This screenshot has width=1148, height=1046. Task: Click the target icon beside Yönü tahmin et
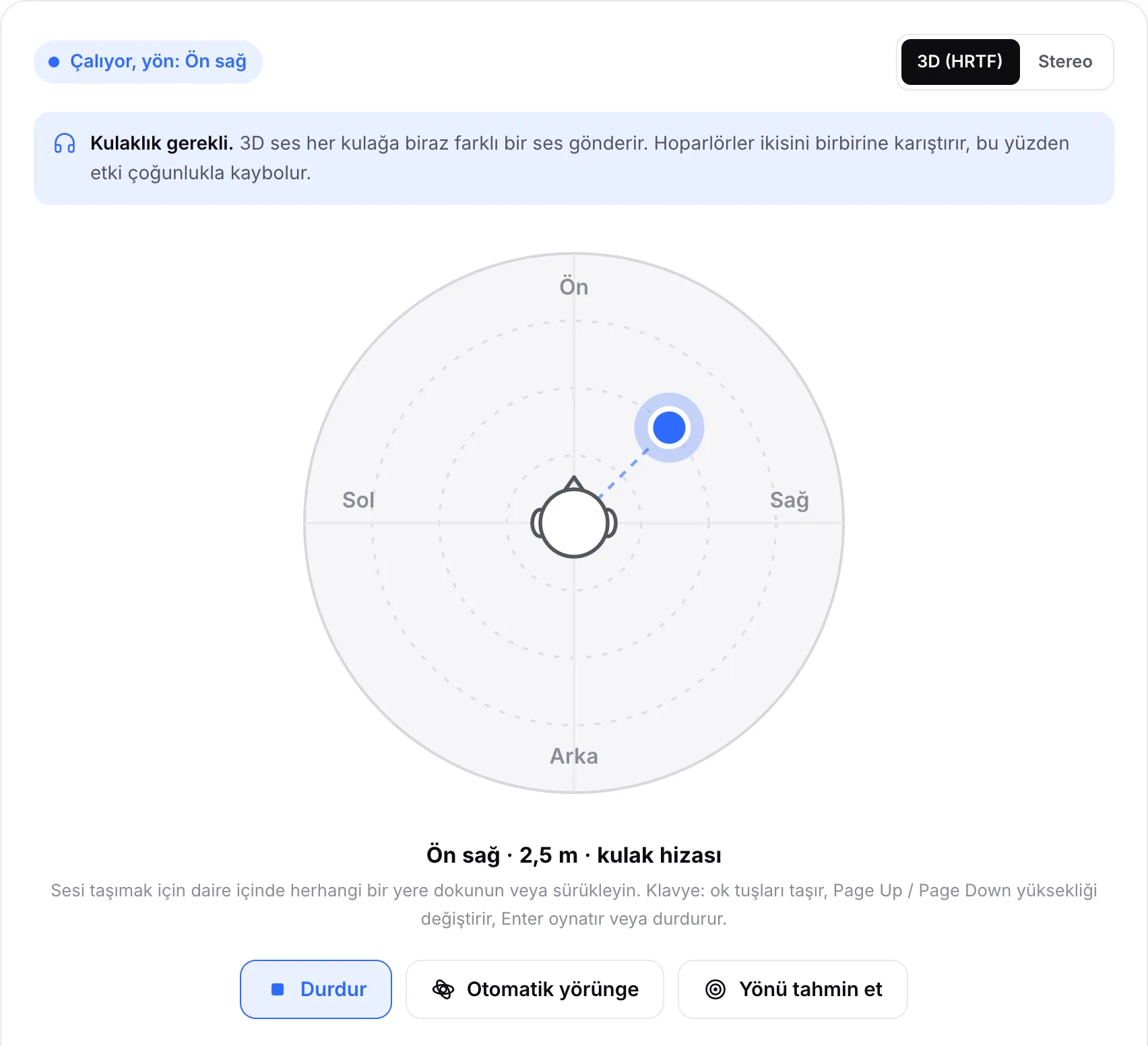point(715,989)
